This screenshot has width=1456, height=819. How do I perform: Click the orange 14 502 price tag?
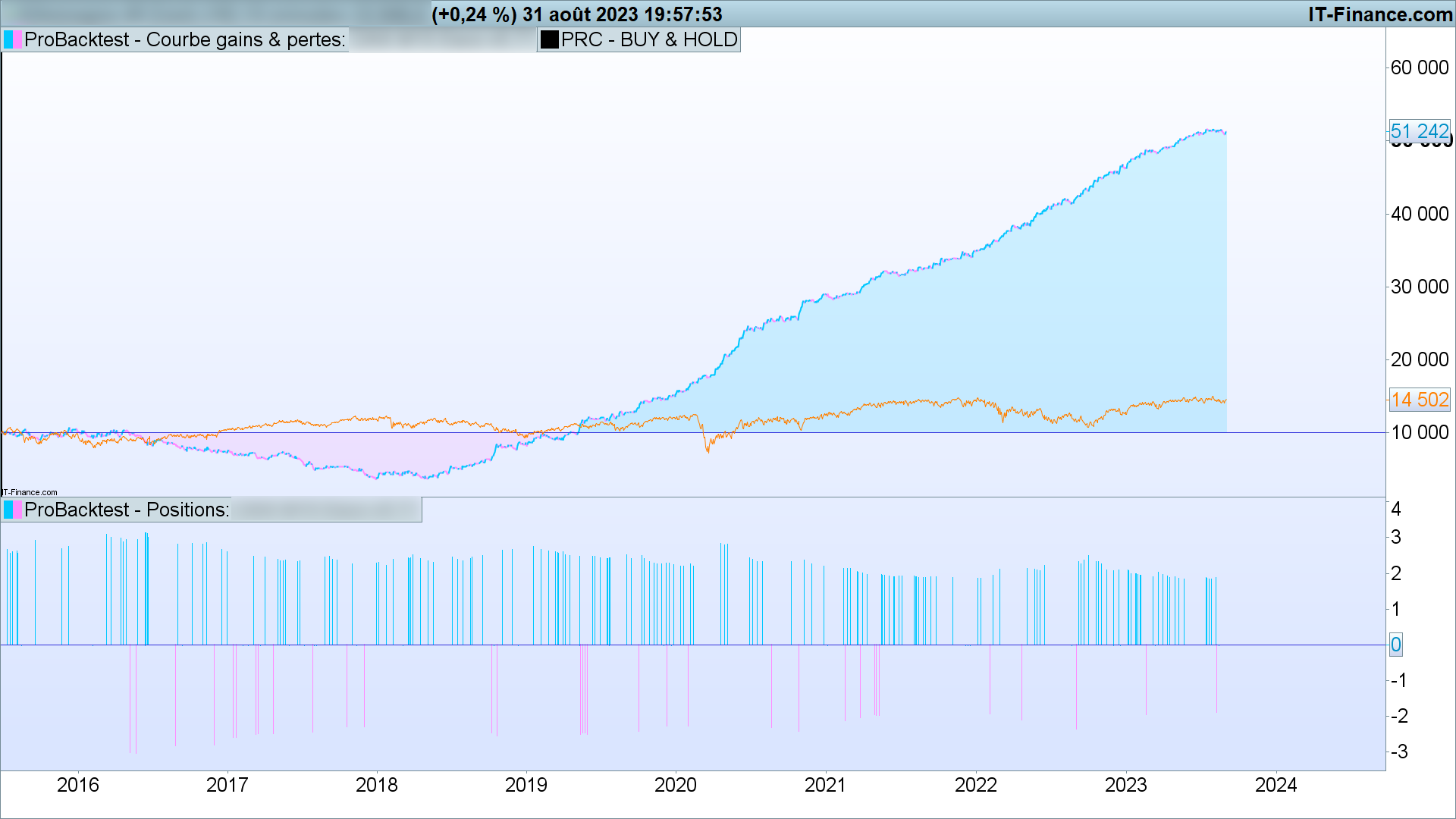(x=1420, y=400)
